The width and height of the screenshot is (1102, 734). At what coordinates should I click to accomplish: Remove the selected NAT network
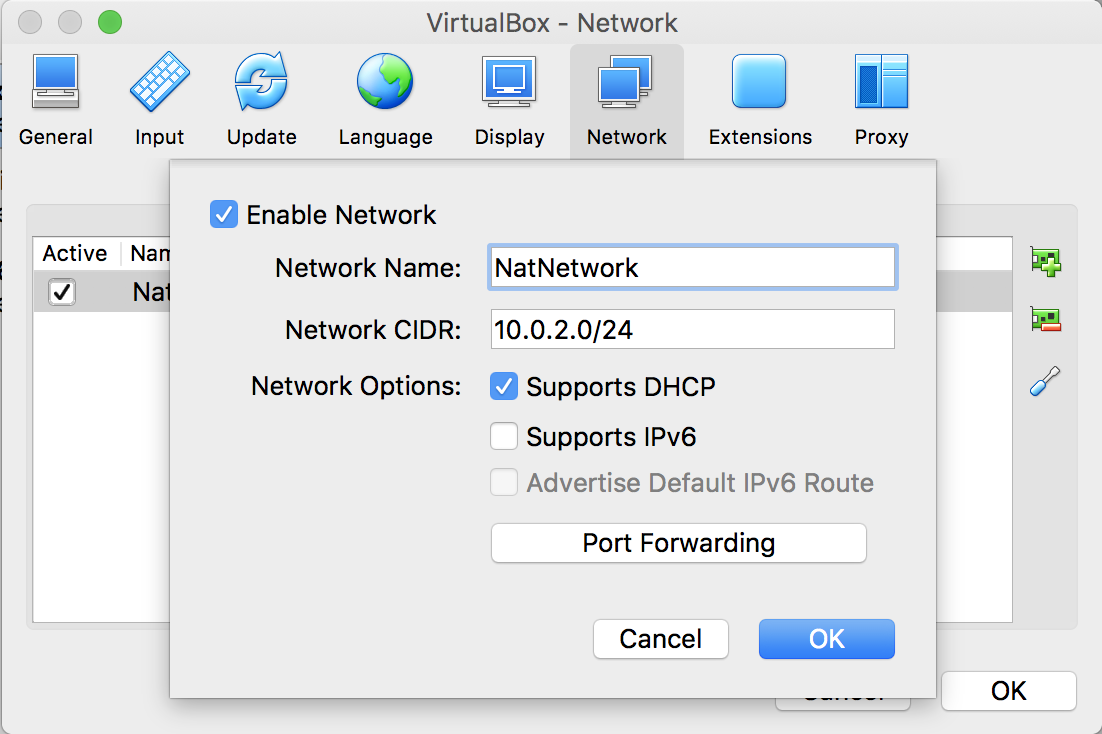1046,320
